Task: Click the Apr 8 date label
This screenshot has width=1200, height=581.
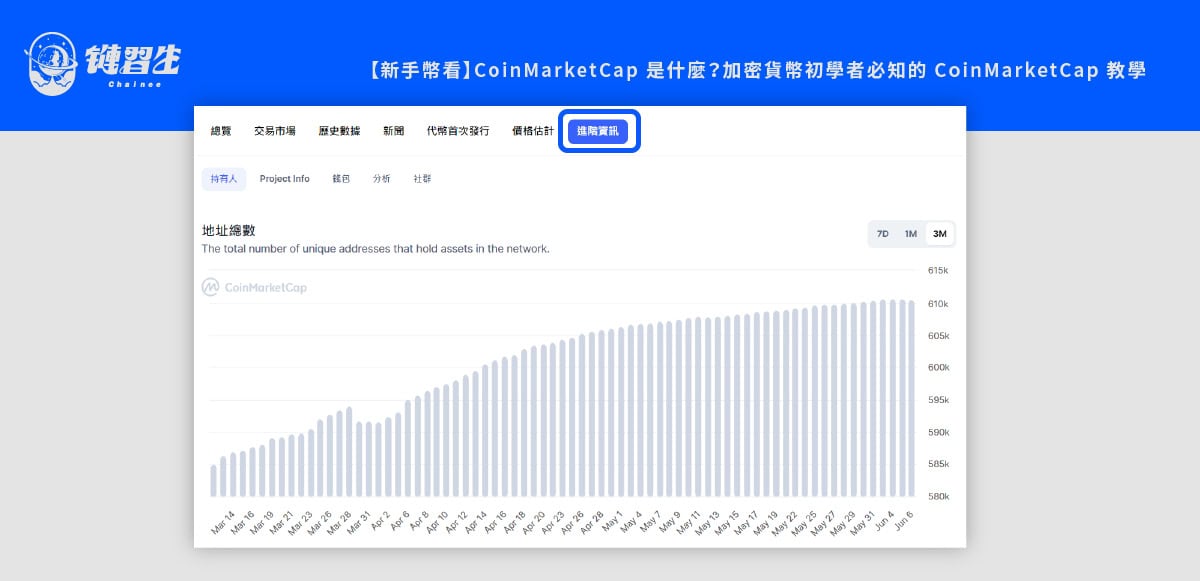Action: point(420,520)
